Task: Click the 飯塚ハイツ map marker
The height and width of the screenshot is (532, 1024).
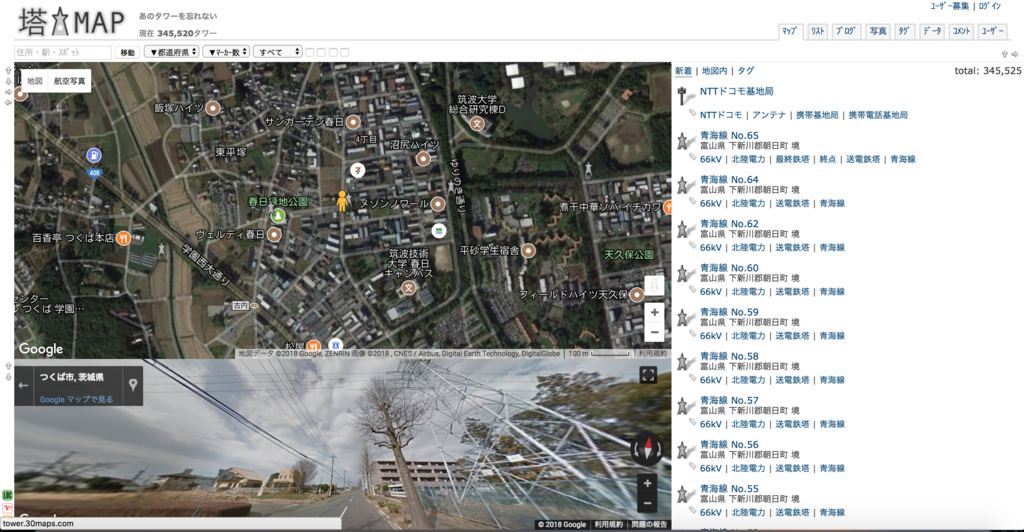Action: click(x=213, y=108)
